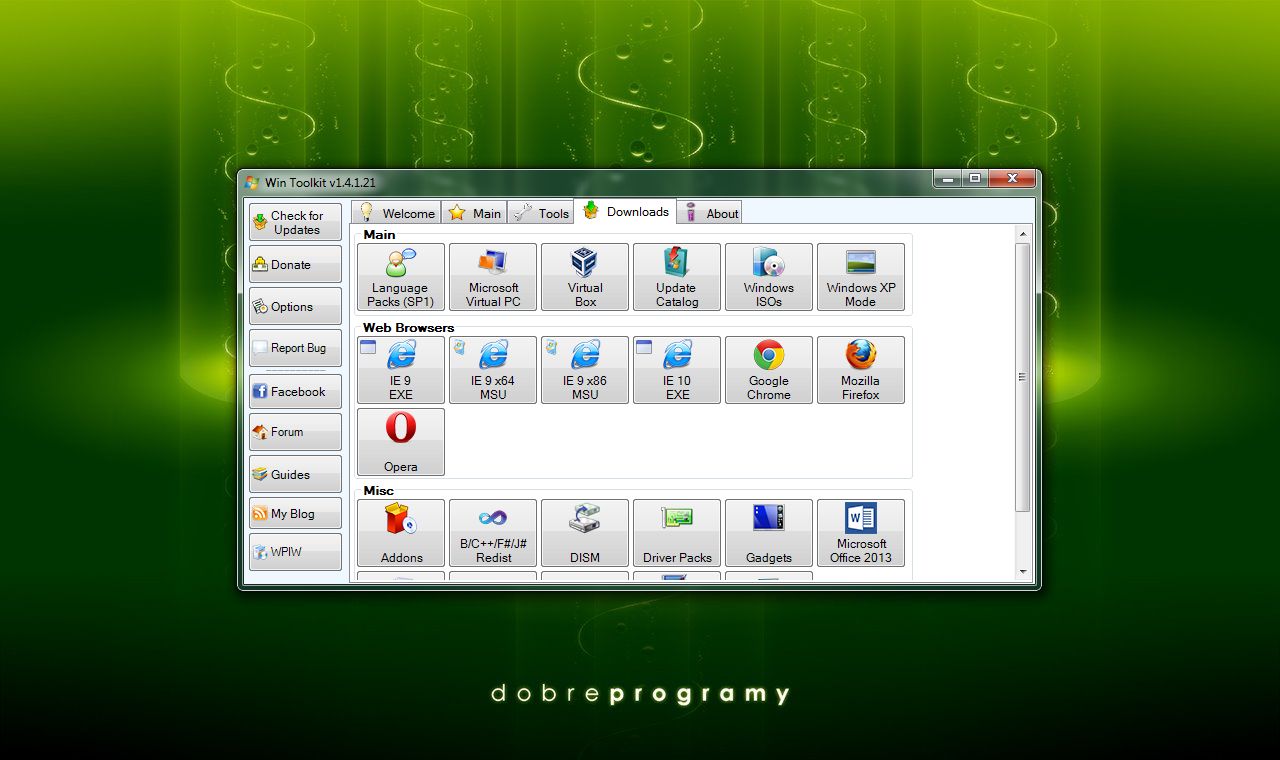Download IE 9 x86 MSU
Image resolution: width=1280 pixels, height=760 pixels.
pos(585,370)
